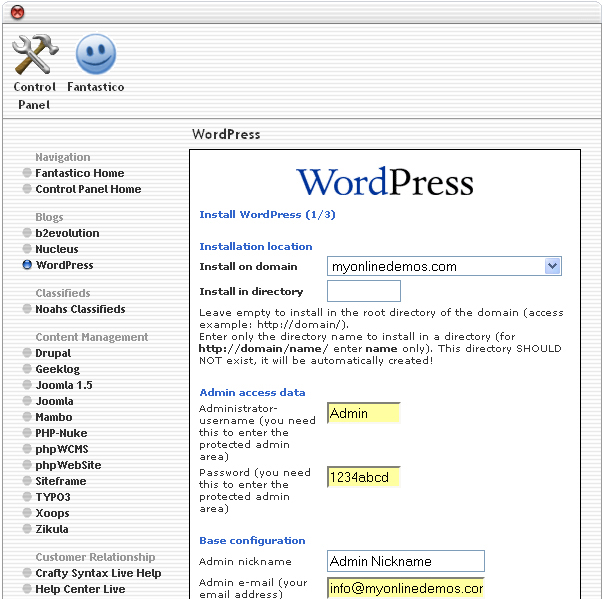
Task: Open Noahs Classifieds installer
Action: coord(80,309)
